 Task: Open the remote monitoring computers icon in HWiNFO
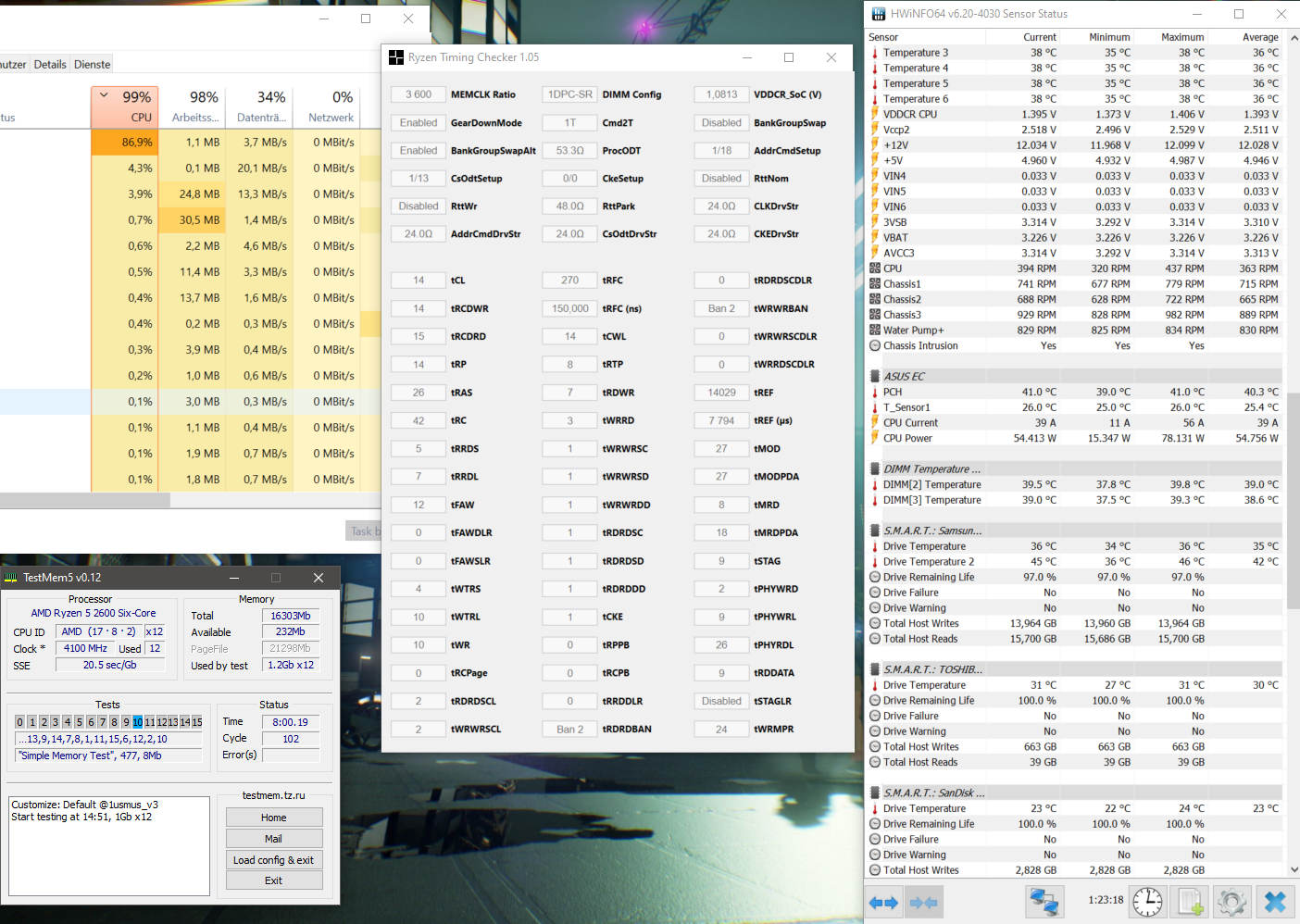pos(1044,902)
